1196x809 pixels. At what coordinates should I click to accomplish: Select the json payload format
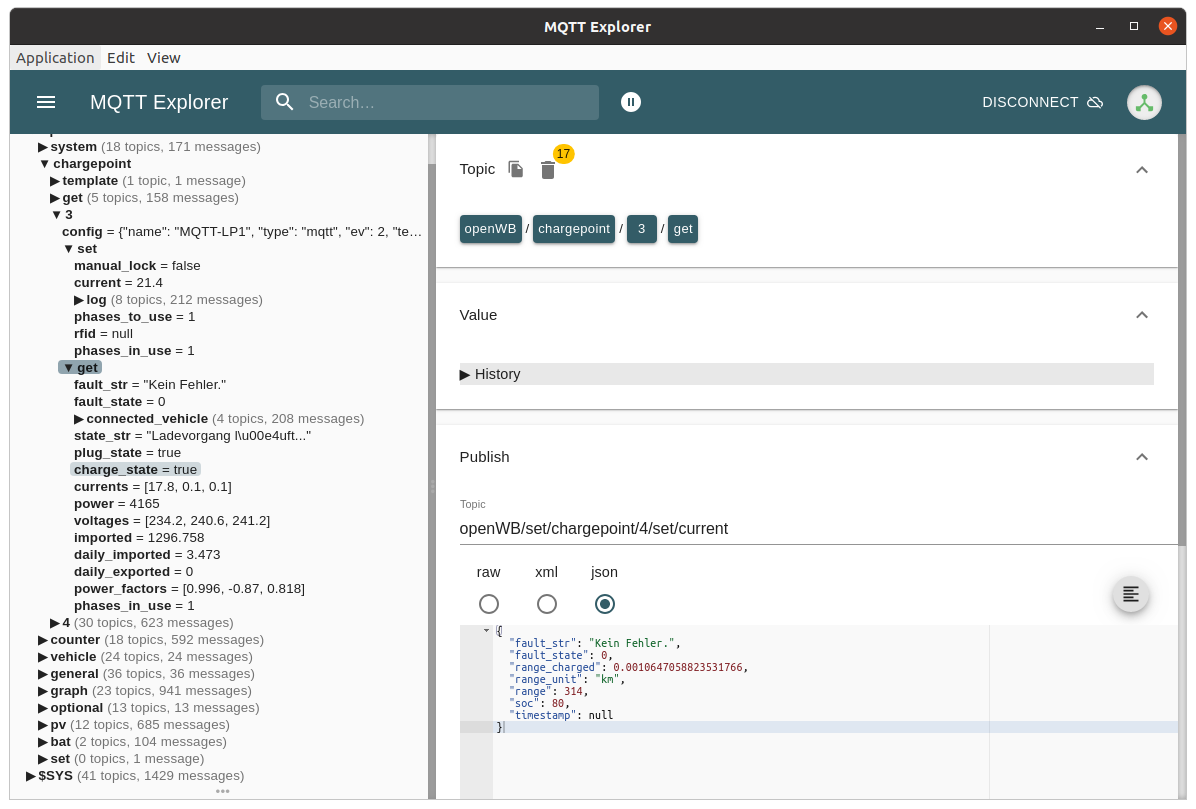tap(604, 604)
